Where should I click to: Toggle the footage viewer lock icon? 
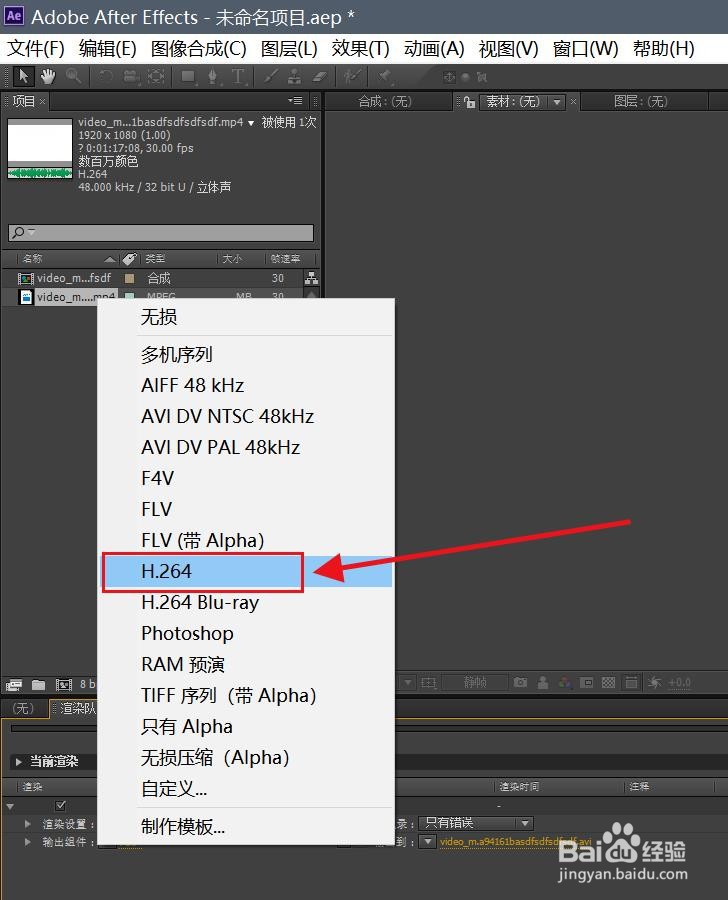[470, 102]
